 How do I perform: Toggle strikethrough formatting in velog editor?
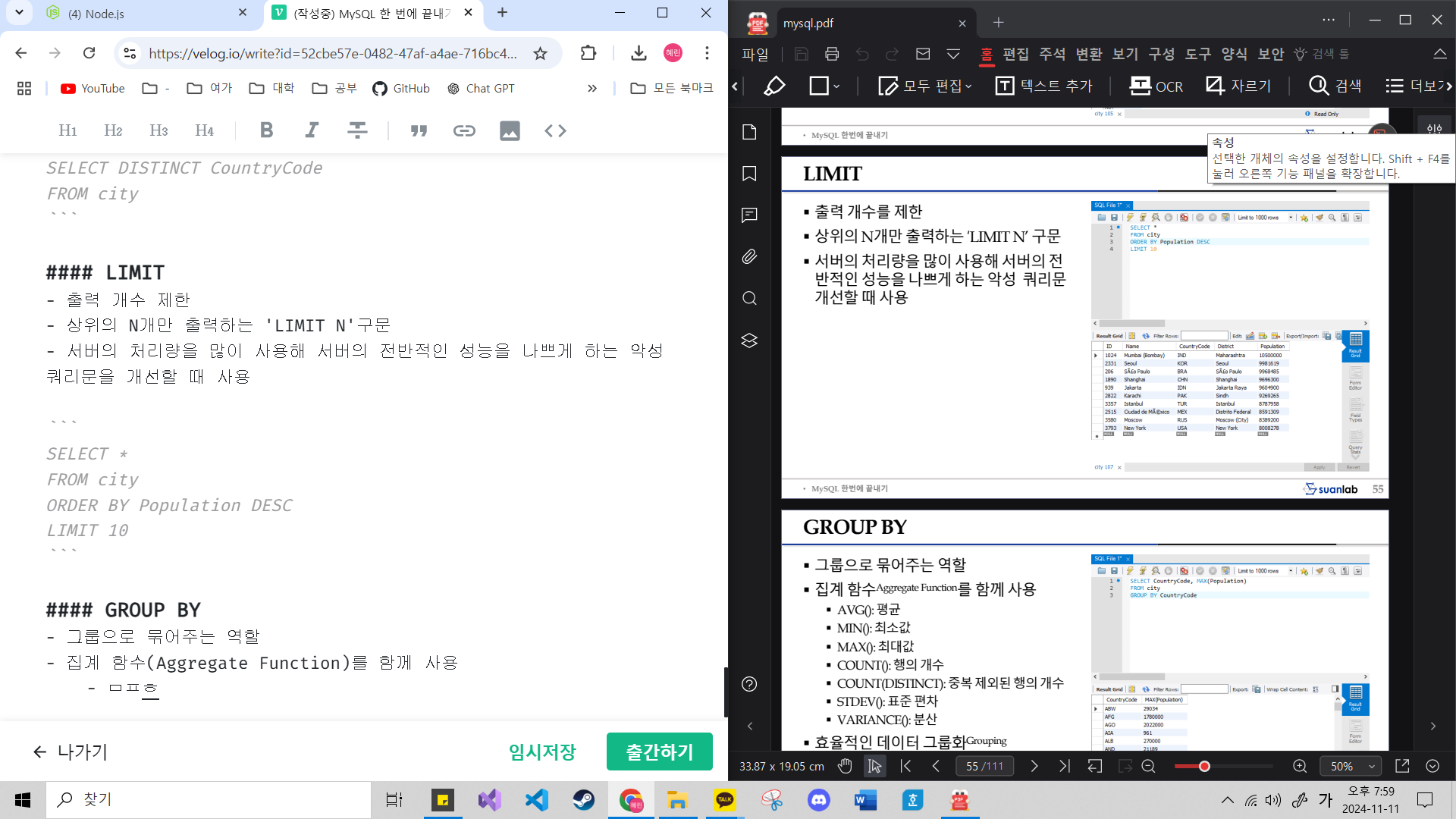[x=357, y=130]
